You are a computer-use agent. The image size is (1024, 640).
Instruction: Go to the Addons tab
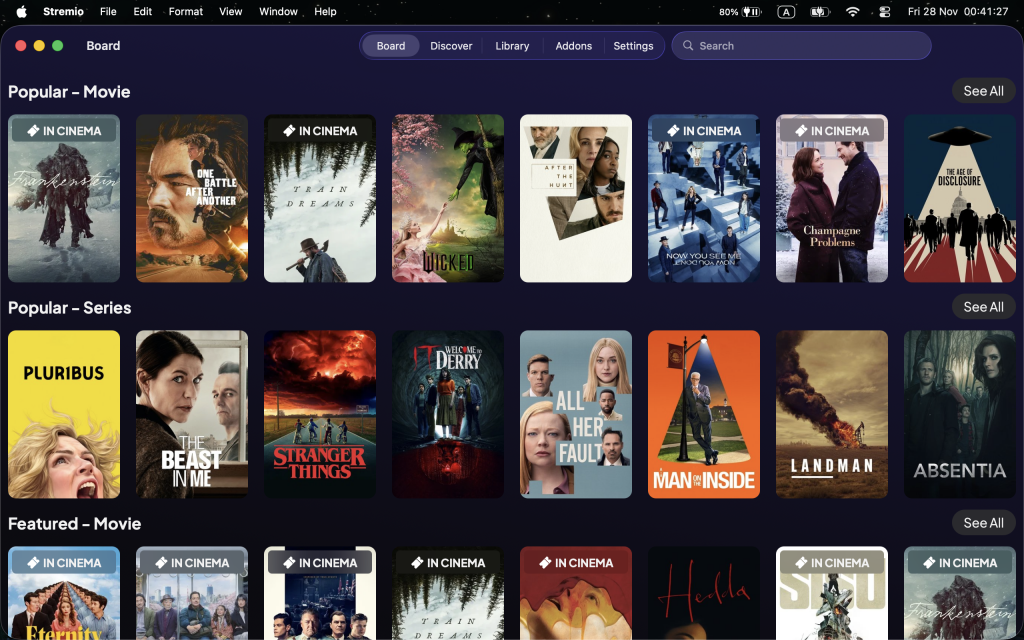(573, 46)
